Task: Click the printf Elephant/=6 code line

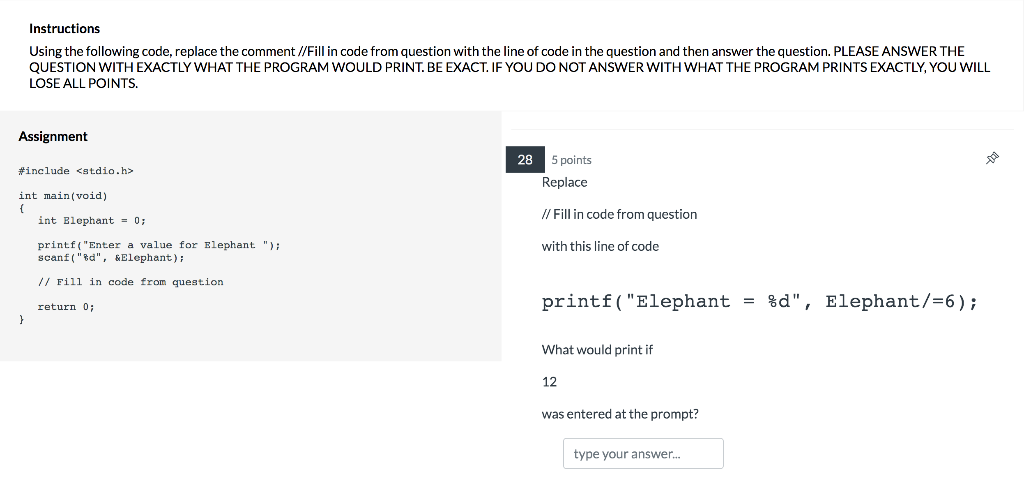Action: pyautogui.click(x=760, y=302)
